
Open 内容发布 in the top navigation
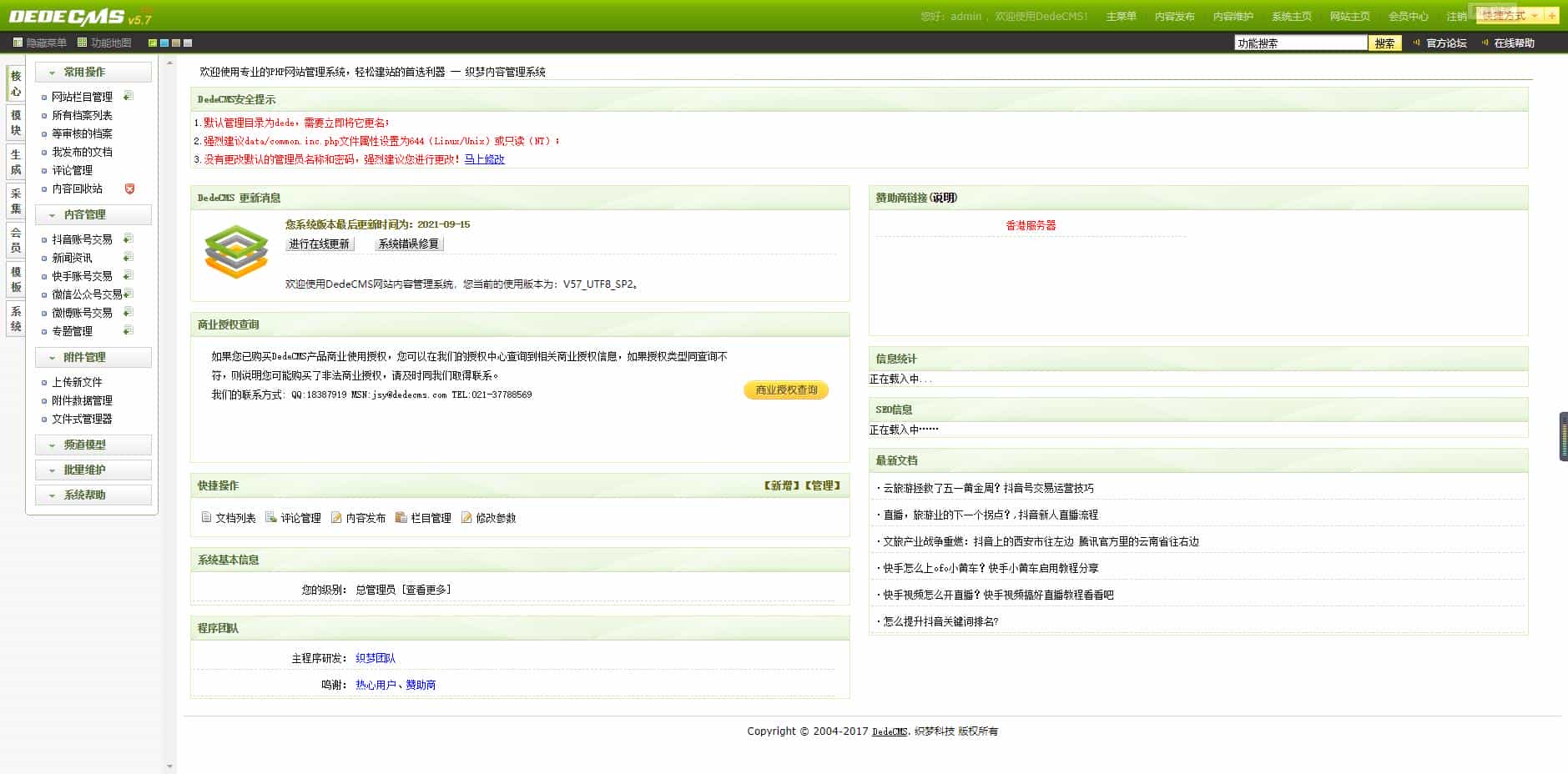1175,17
